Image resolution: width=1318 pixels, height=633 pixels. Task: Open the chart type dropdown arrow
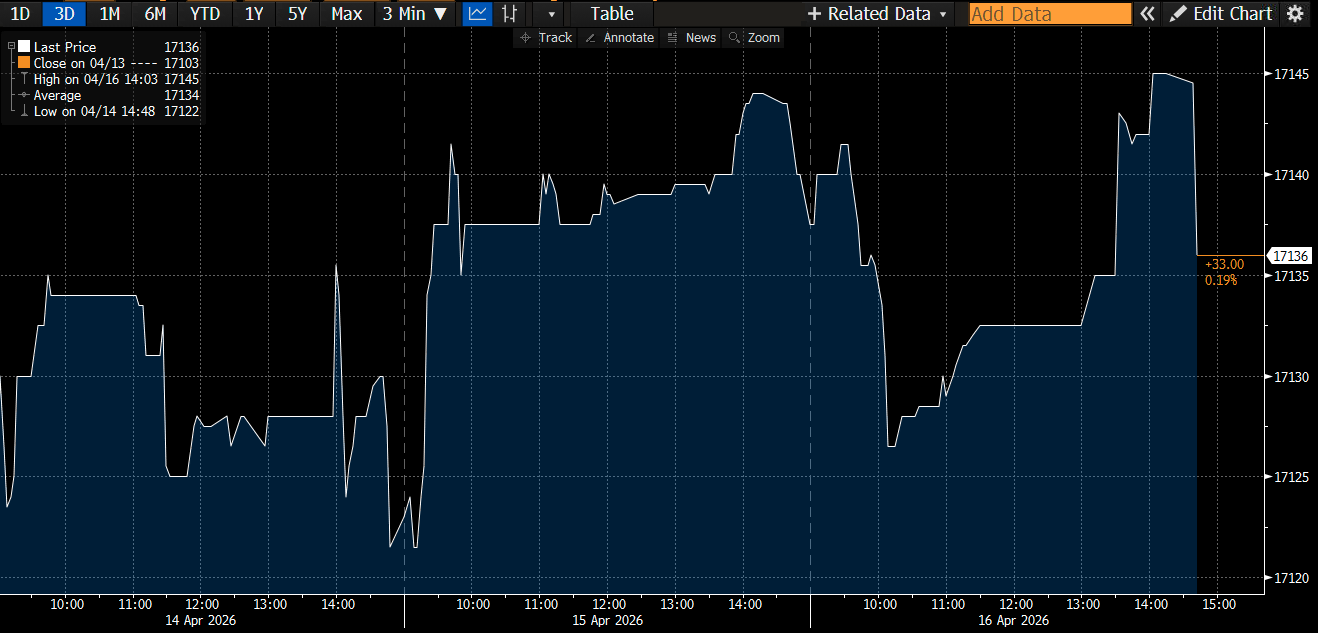point(551,14)
